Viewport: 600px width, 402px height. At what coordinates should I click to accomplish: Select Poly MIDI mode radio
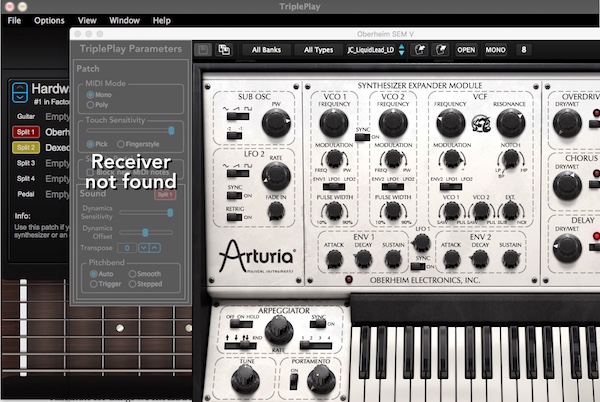click(x=90, y=105)
